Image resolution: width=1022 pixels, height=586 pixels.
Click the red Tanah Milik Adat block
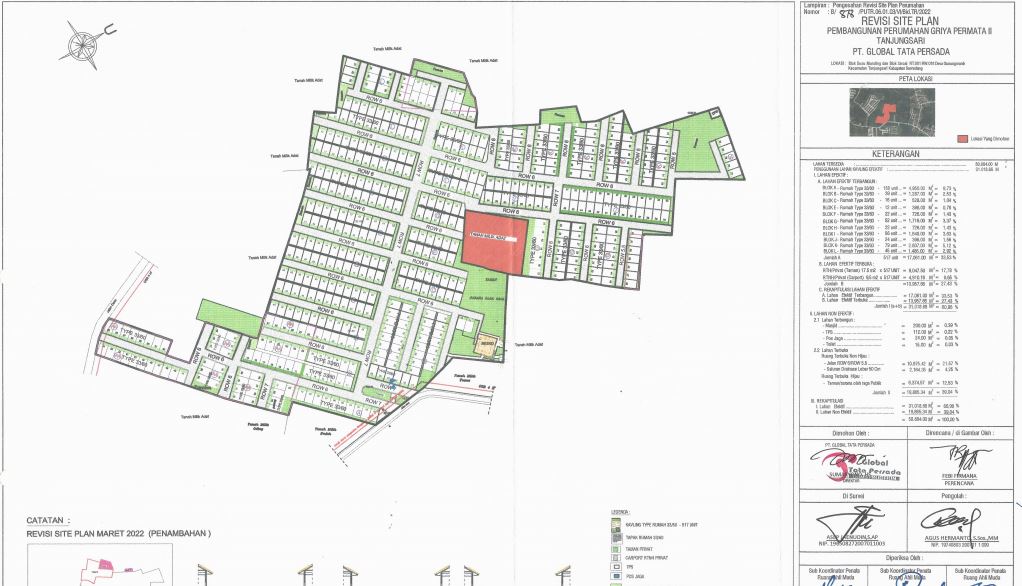495,242
